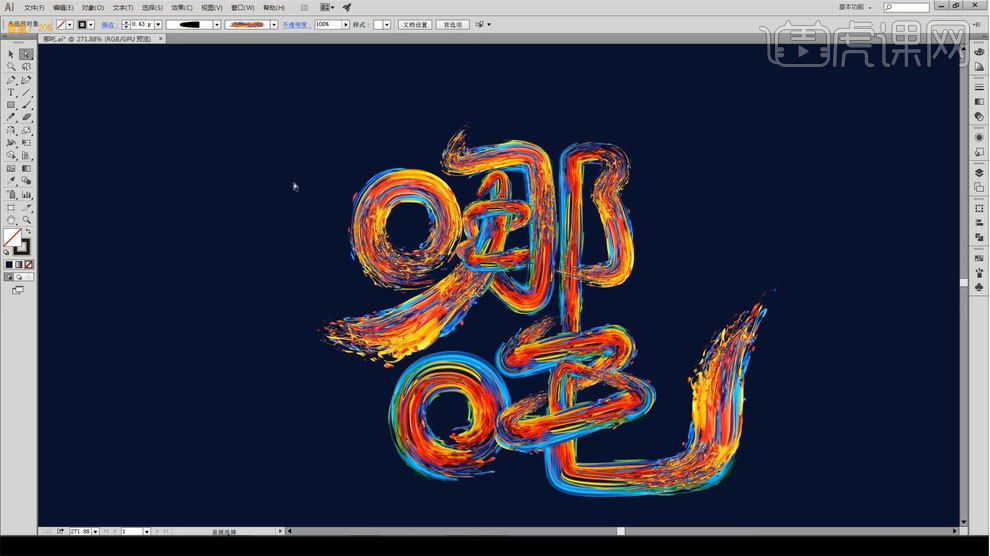The image size is (990, 556).
Task: Open stroke color dropdown in control bar
Action: [x=91, y=25]
